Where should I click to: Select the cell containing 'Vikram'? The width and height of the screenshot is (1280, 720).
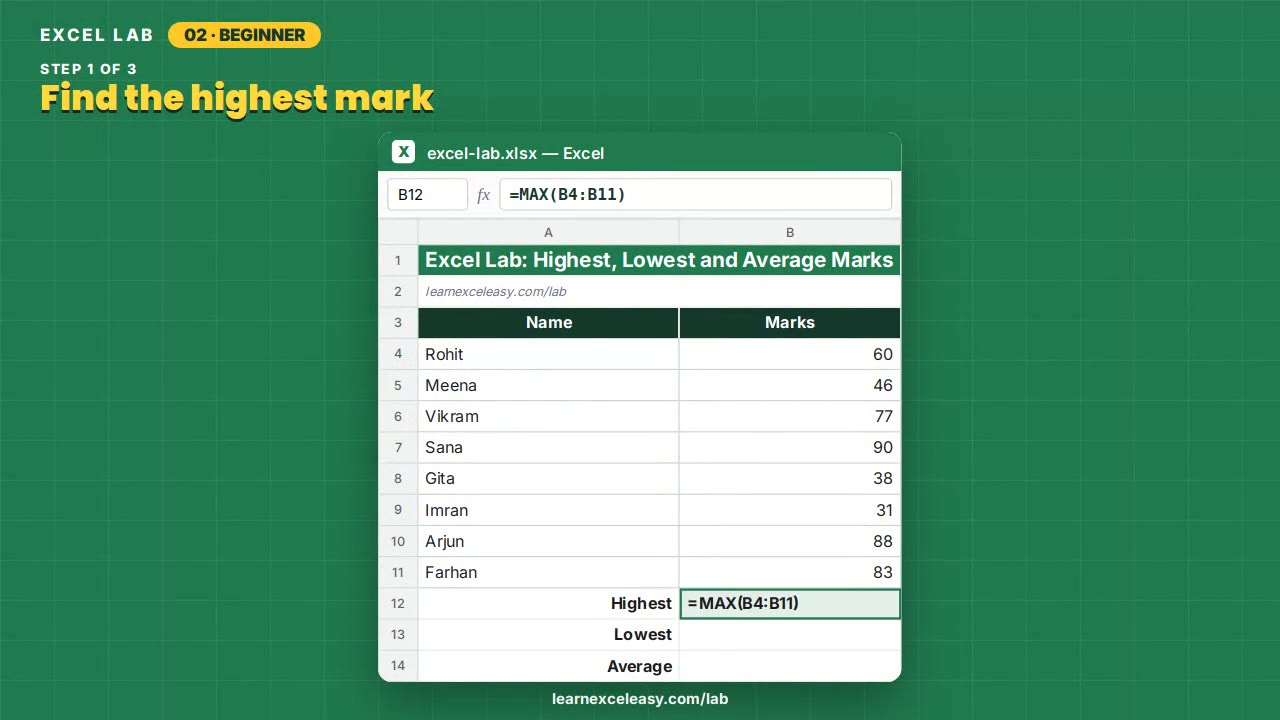(548, 416)
